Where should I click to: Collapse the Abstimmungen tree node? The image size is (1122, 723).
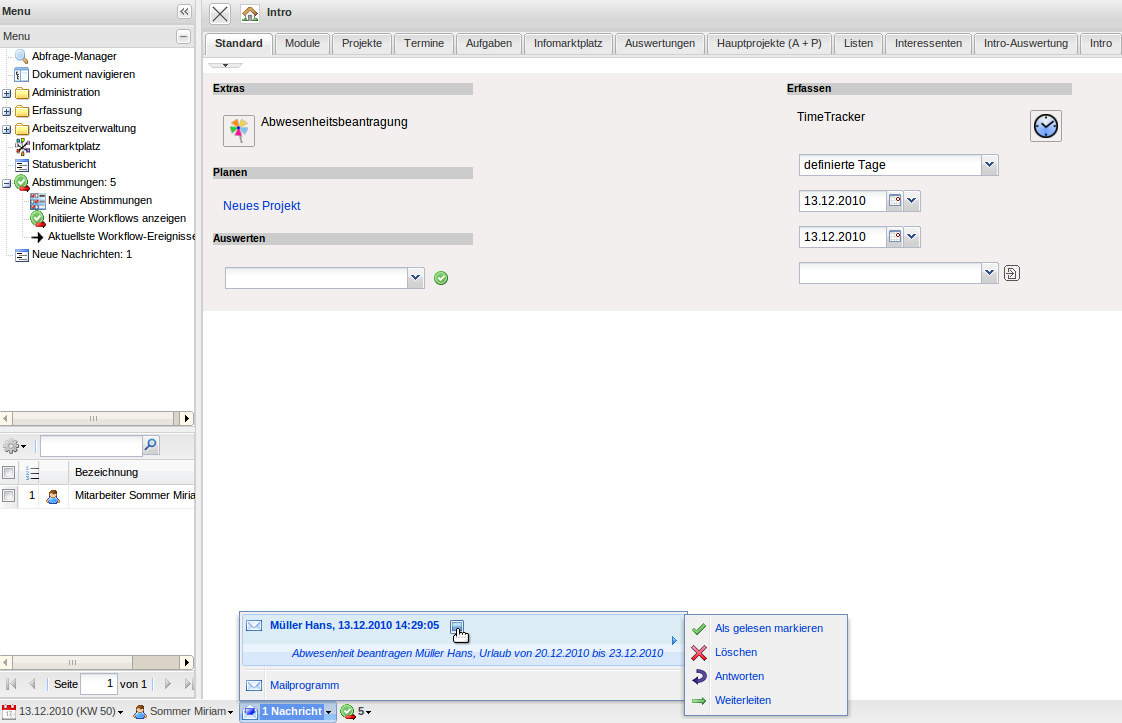[x=7, y=183]
